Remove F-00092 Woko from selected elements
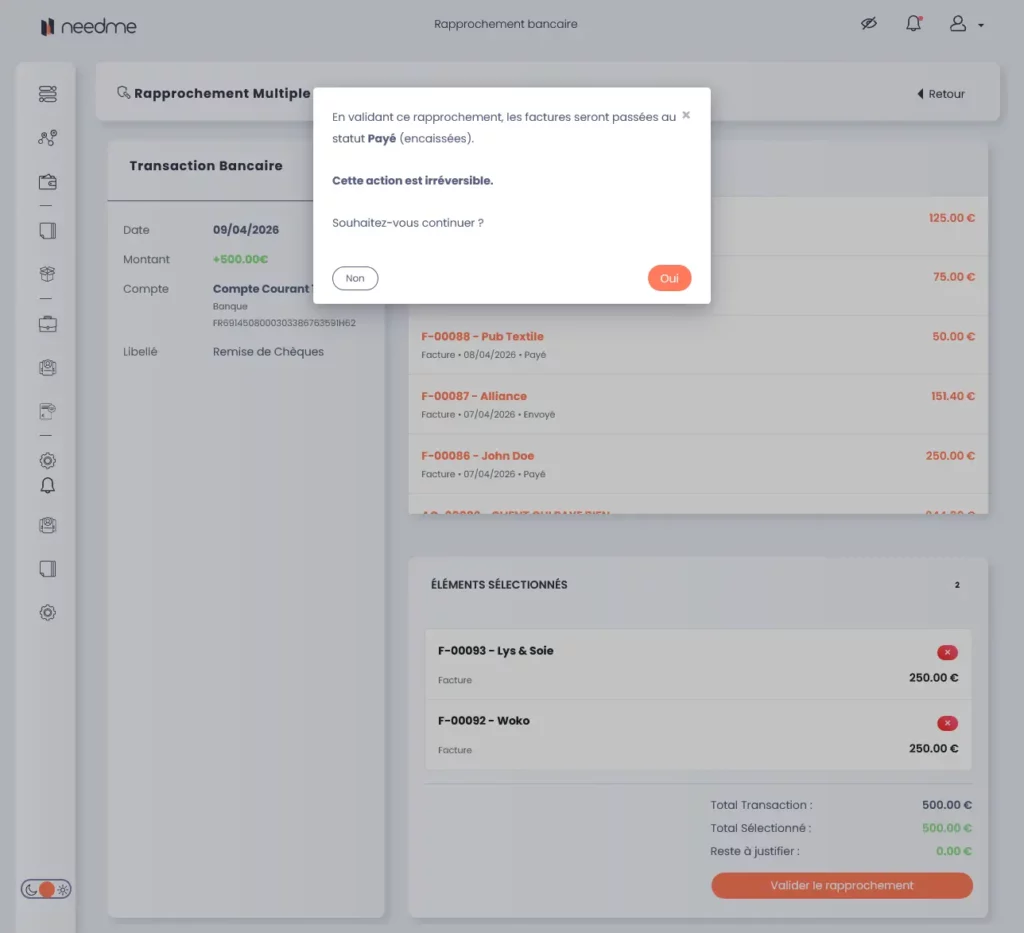1024x933 pixels. [x=946, y=723]
